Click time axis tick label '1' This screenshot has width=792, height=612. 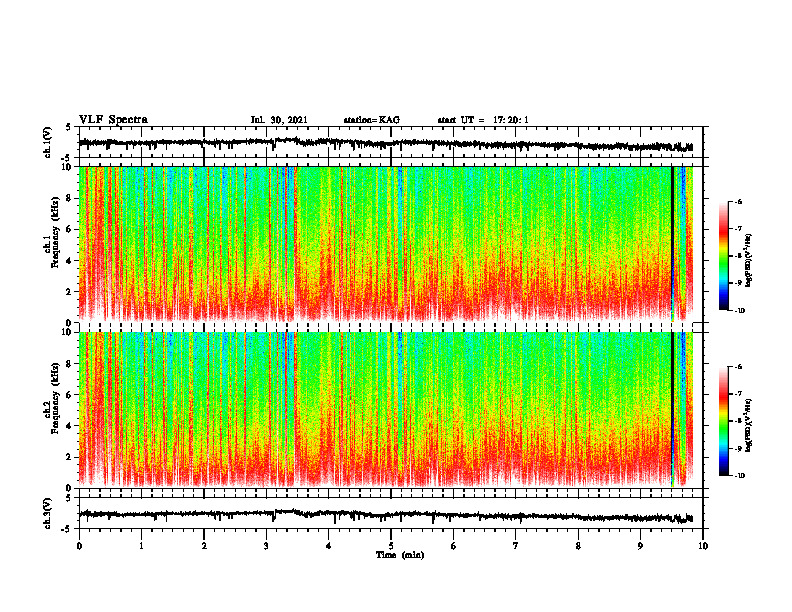coord(141,546)
